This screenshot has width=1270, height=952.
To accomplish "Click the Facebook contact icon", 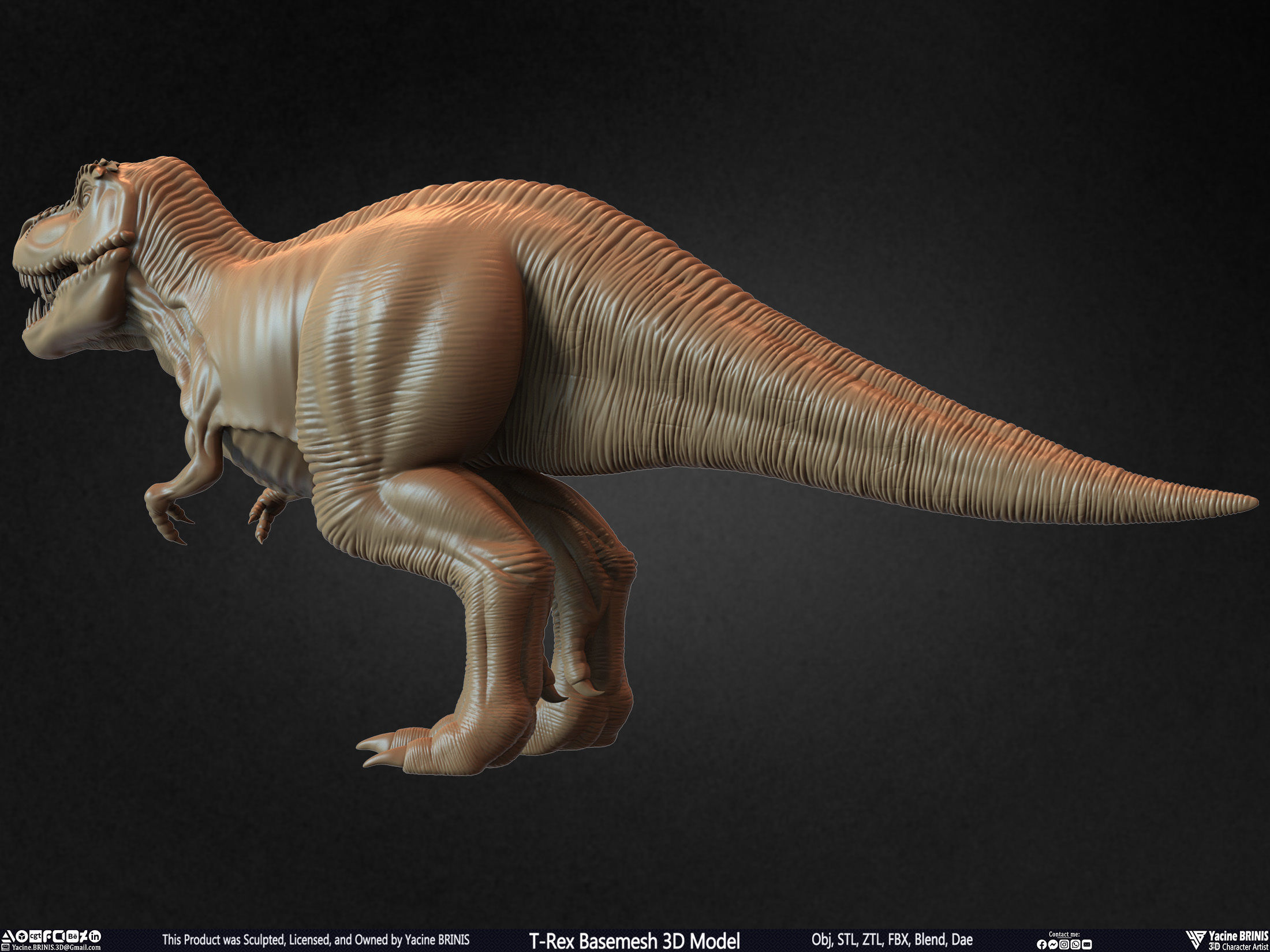I will 1042,944.
